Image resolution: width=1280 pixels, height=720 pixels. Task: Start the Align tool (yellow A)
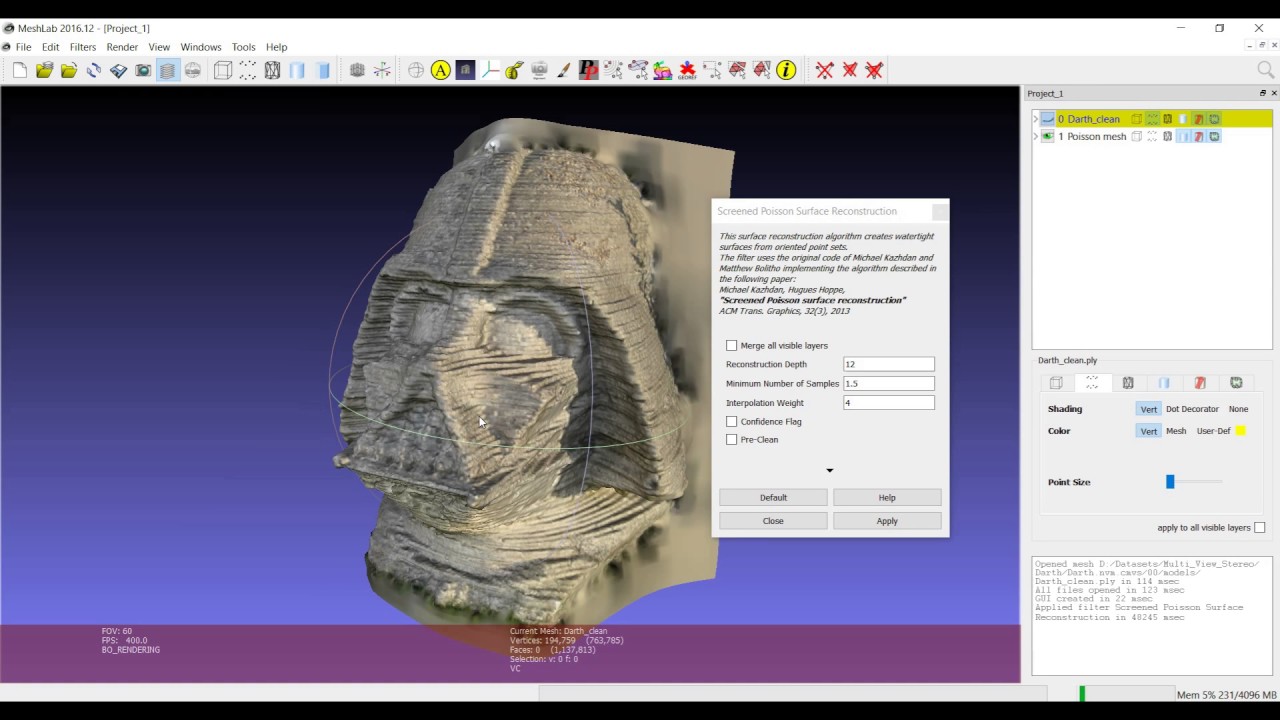pyautogui.click(x=440, y=70)
